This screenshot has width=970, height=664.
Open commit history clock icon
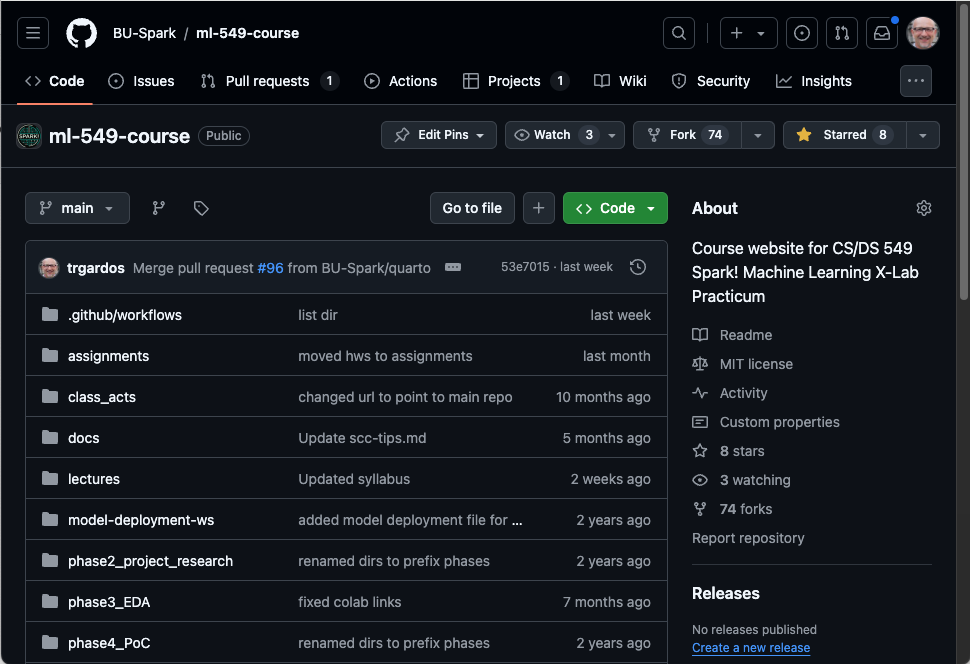click(x=638, y=267)
